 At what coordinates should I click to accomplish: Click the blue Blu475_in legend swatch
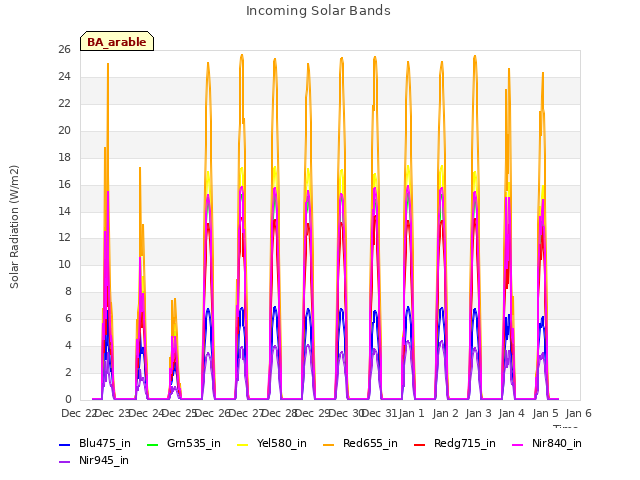[65, 444]
